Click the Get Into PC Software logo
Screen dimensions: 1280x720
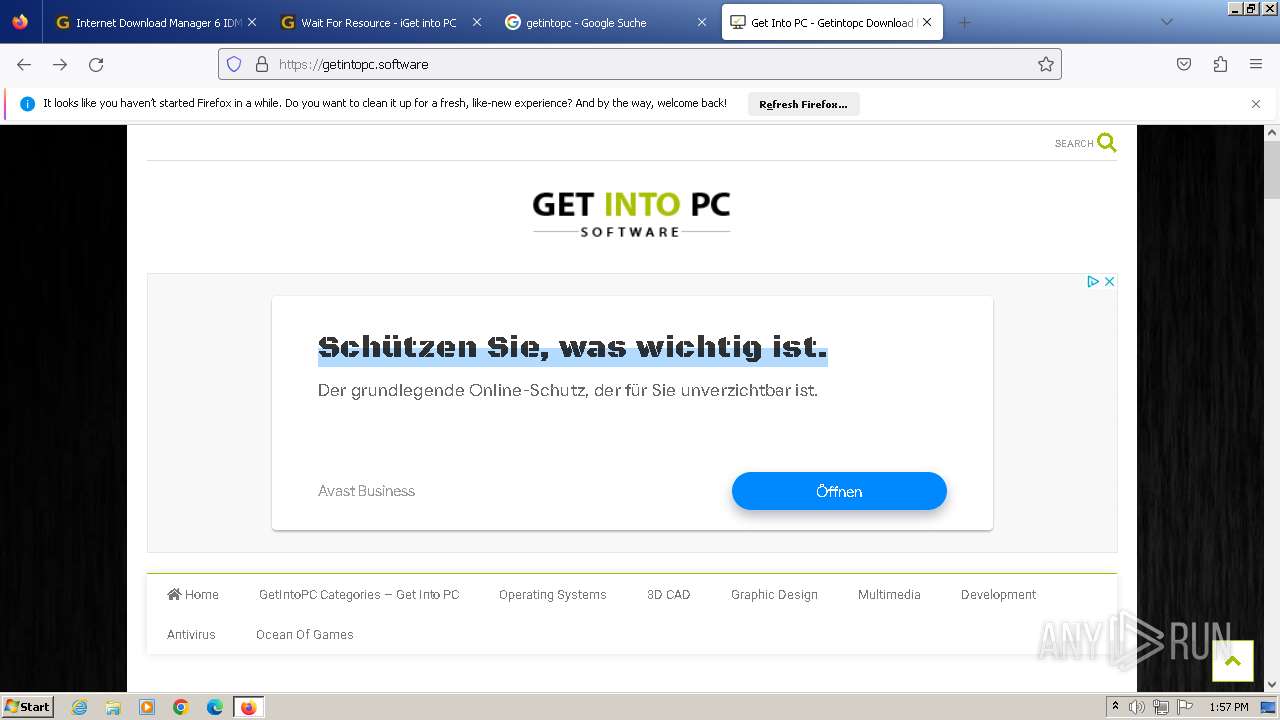[x=631, y=213]
